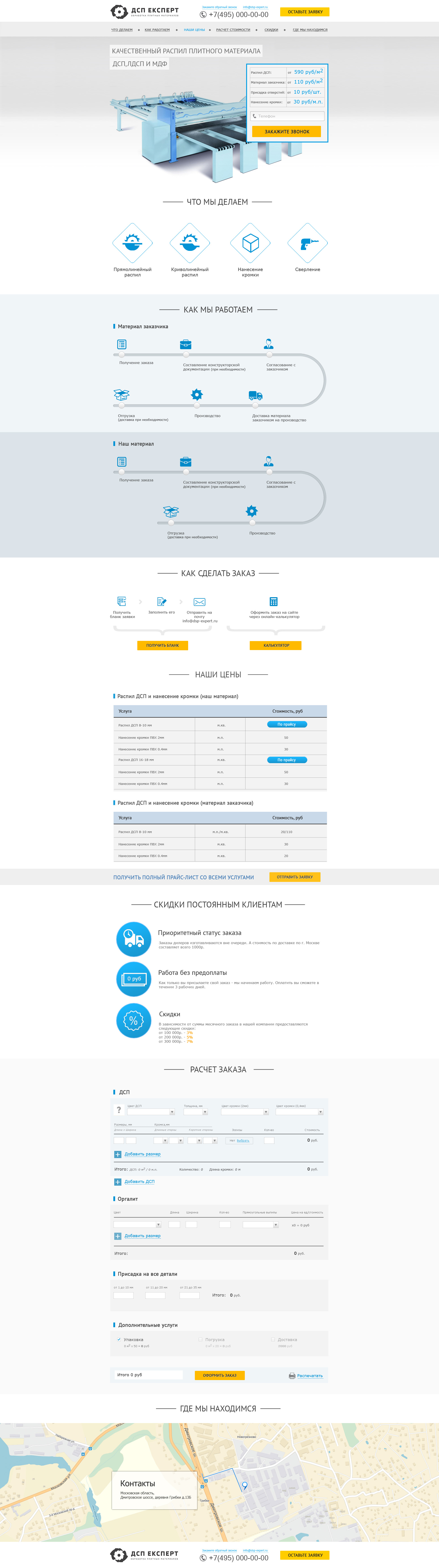Click Производство gear icon under Материал заказчика
Screen dimensions: 439x1568
197,394
